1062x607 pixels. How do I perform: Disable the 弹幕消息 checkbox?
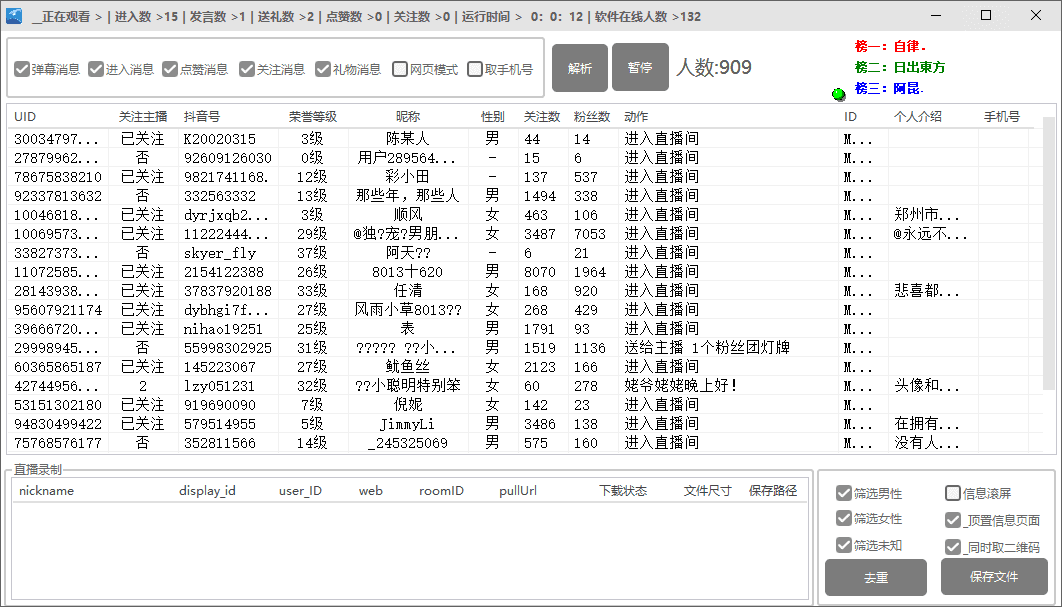pyautogui.click(x=21, y=69)
